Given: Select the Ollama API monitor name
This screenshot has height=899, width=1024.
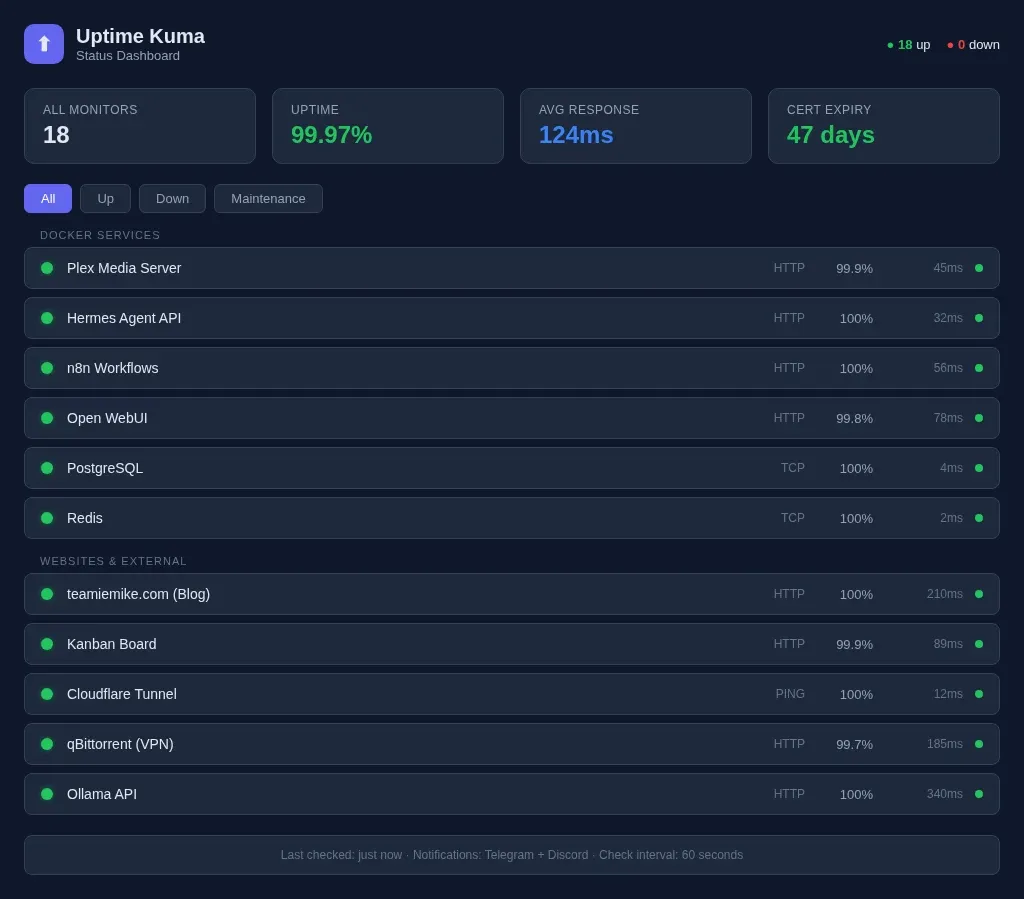Looking at the screenshot, I should (102, 794).
